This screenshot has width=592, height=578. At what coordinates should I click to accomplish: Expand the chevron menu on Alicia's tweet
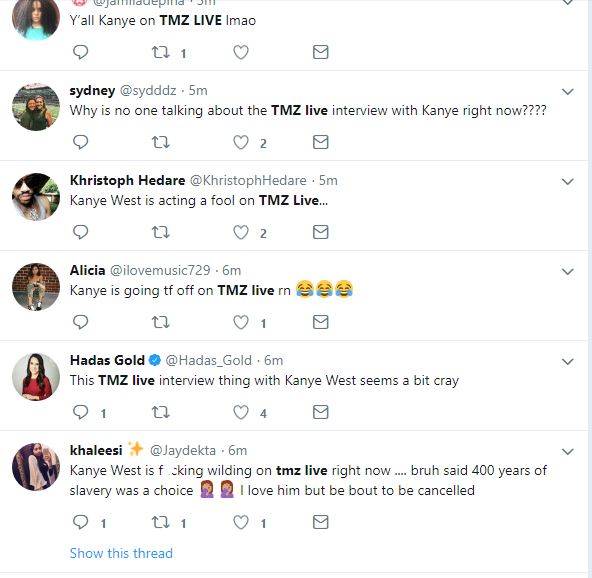(x=567, y=271)
